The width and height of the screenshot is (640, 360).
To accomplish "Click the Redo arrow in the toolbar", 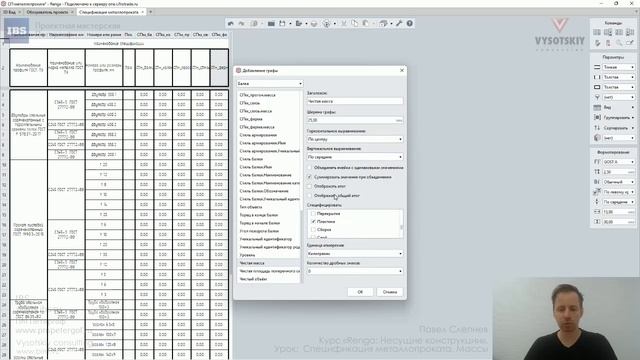I will pyautogui.click(x=242, y=24).
